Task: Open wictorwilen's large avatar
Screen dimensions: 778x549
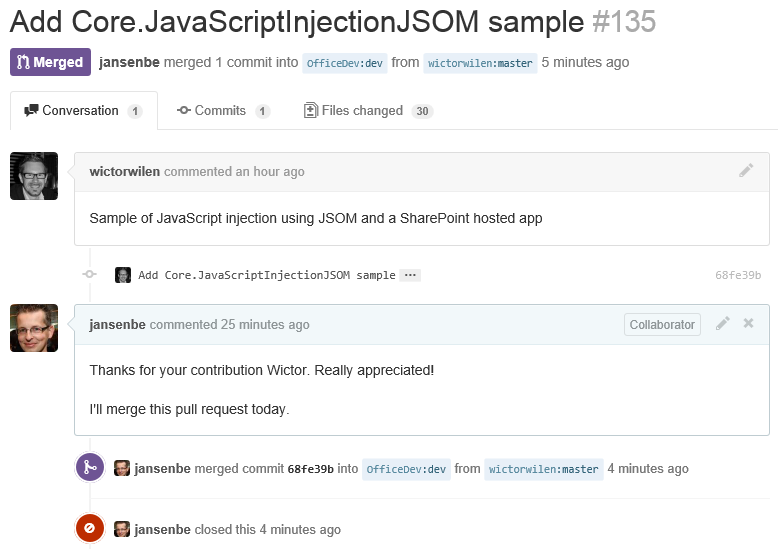Action: (x=34, y=176)
